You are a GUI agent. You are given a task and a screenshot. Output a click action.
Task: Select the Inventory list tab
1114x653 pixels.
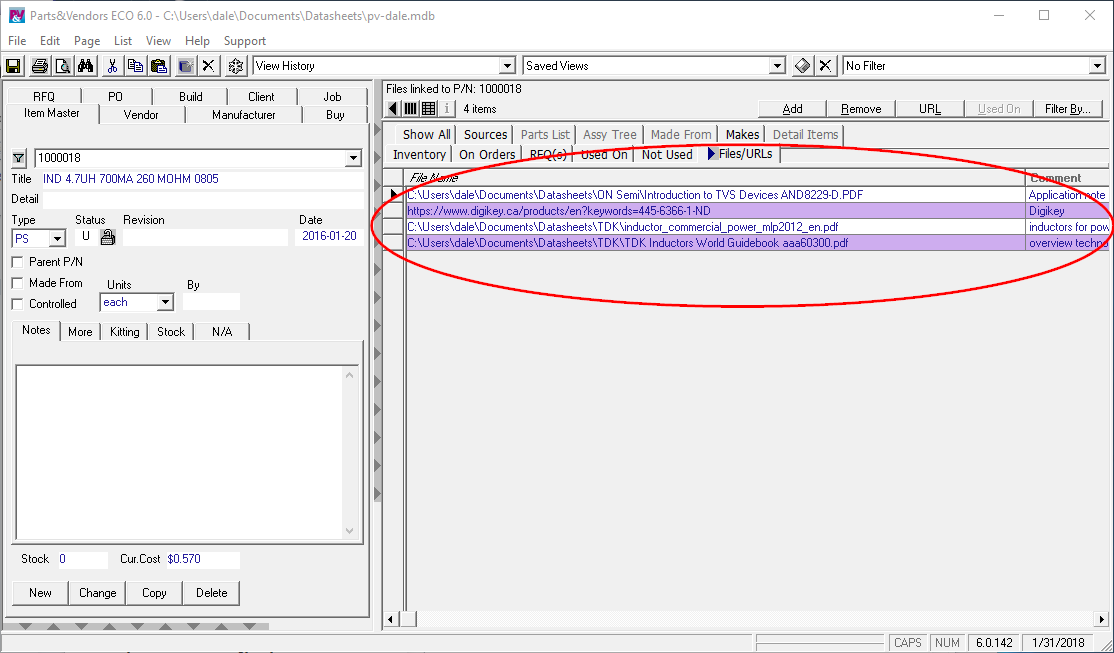click(419, 154)
